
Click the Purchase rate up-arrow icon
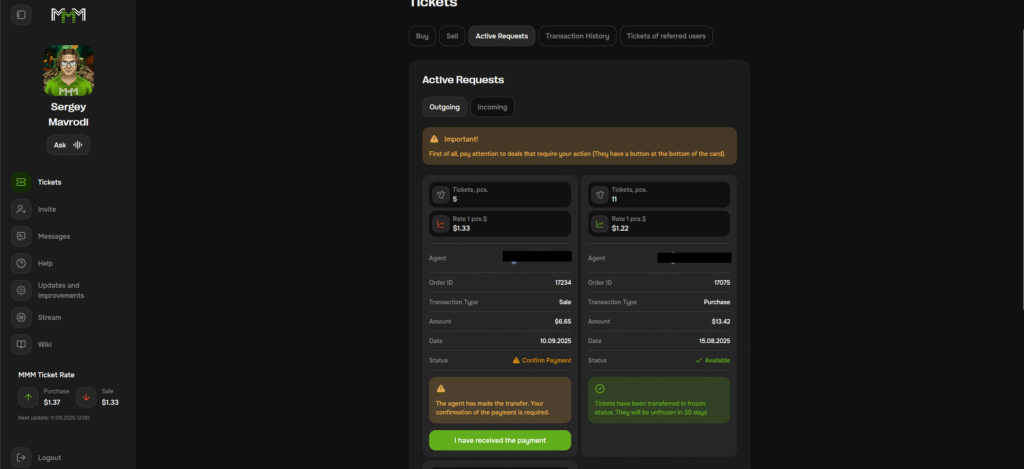(x=28, y=397)
